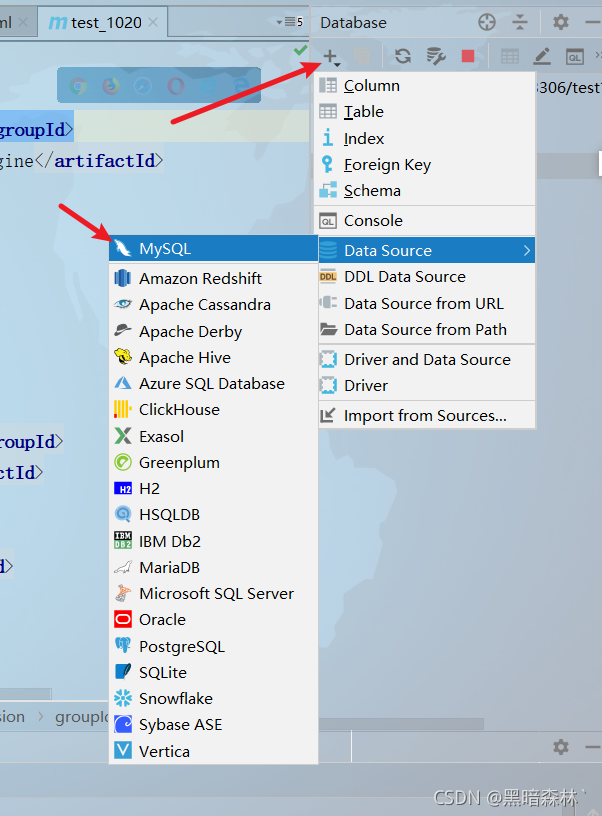Open Safari browser preview icon in editor
Image resolution: width=602 pixels, height=816 pixels.
click(x=143, y=85)
